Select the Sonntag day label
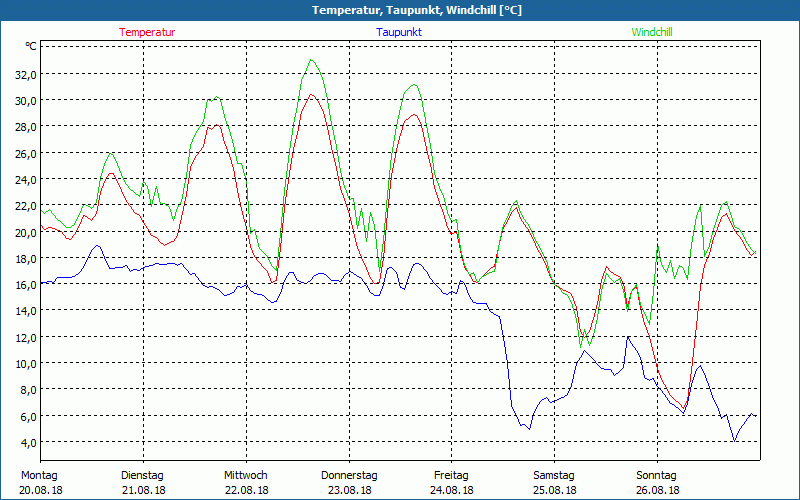800x500 pixels. (656, 475)
